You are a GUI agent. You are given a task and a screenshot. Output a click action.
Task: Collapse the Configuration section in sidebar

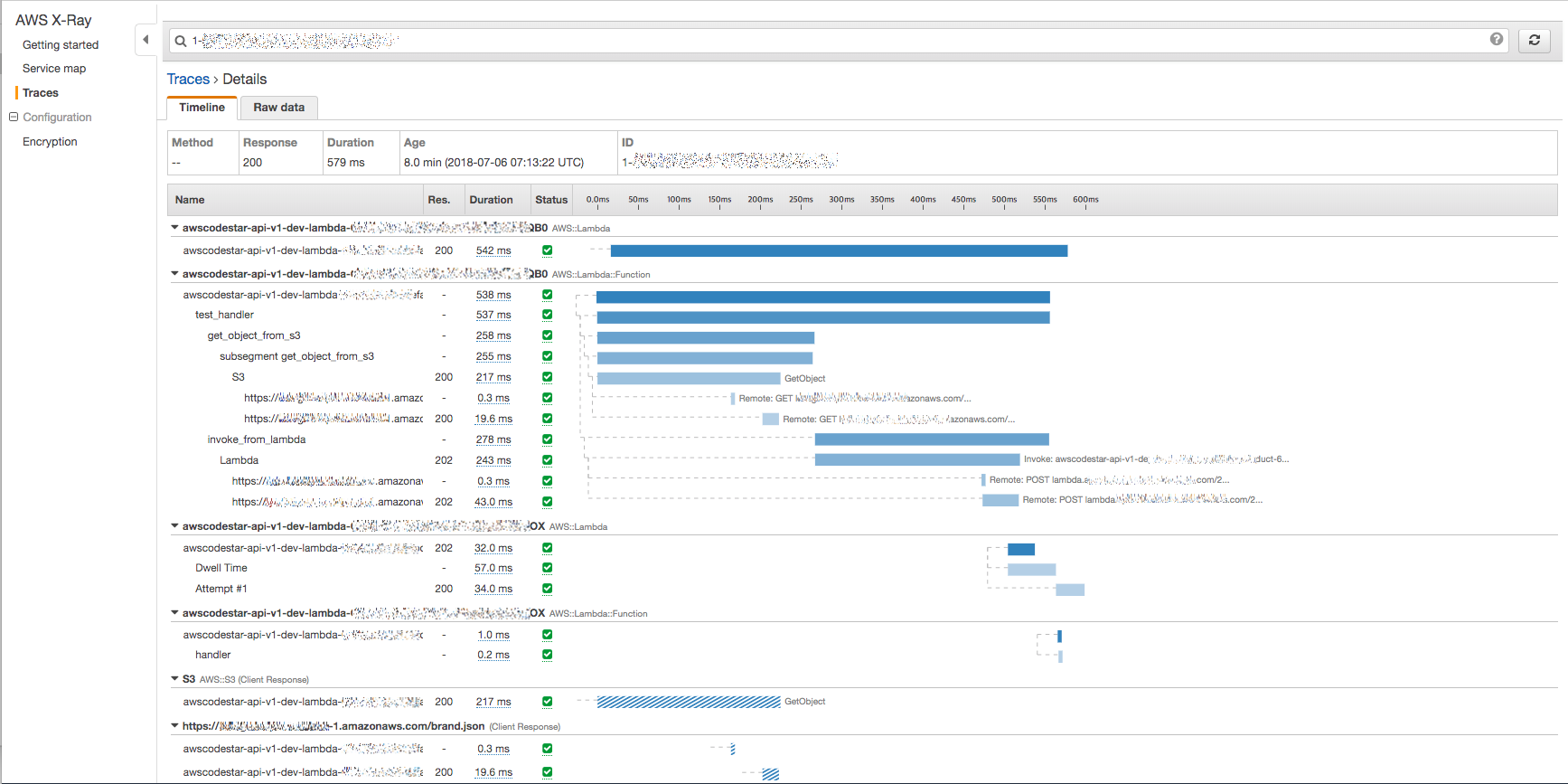click(x=14, y=117)
